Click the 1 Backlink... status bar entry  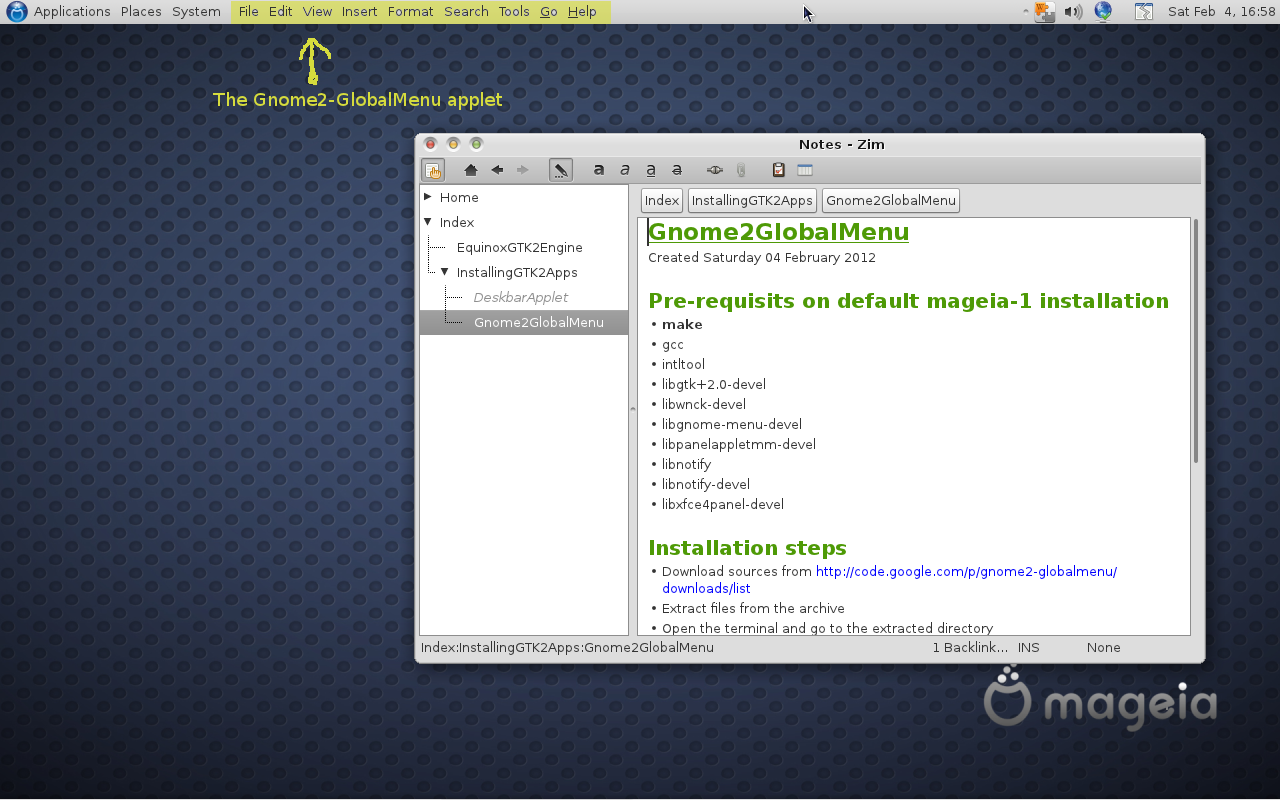point(970,648)
